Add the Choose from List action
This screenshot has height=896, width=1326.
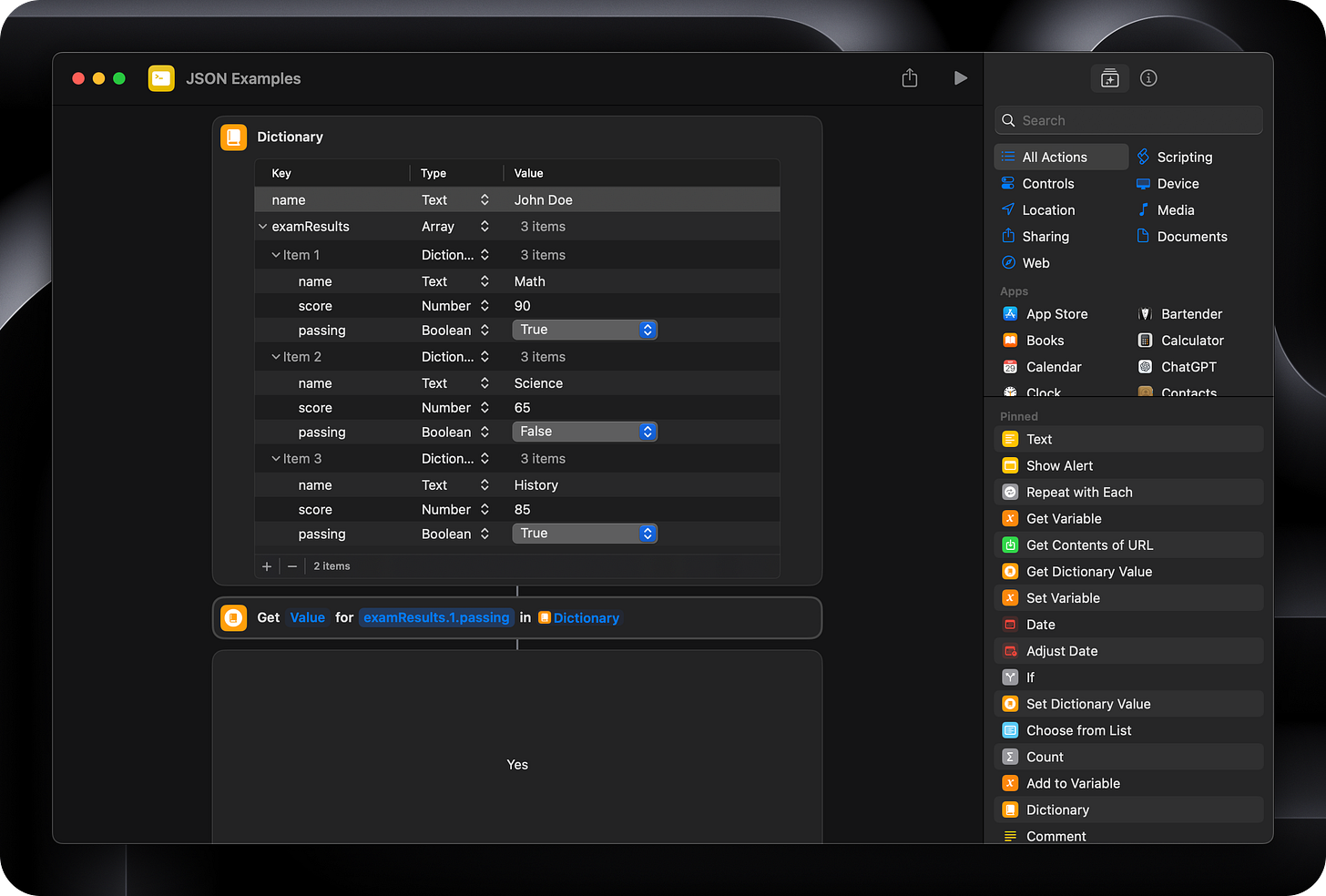pyautogui.click(x=1129, y=729)
